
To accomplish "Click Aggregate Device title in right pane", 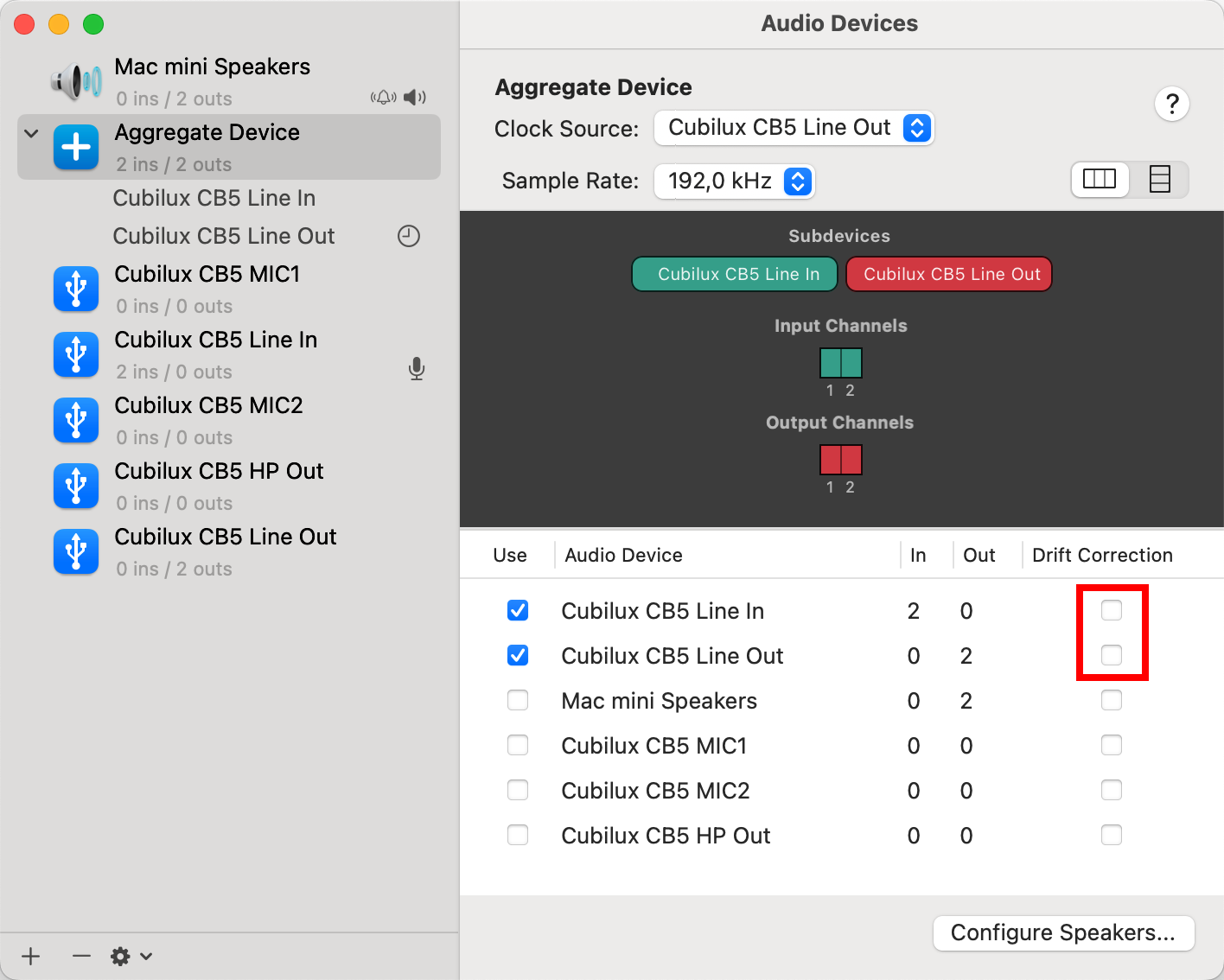I will coord(593,87).
